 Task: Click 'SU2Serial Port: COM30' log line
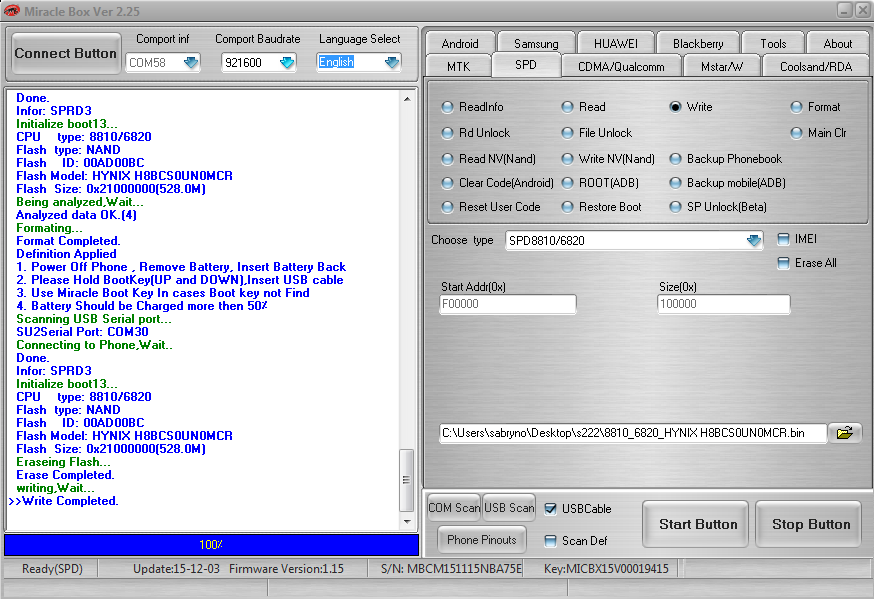[x=82, y=332]
